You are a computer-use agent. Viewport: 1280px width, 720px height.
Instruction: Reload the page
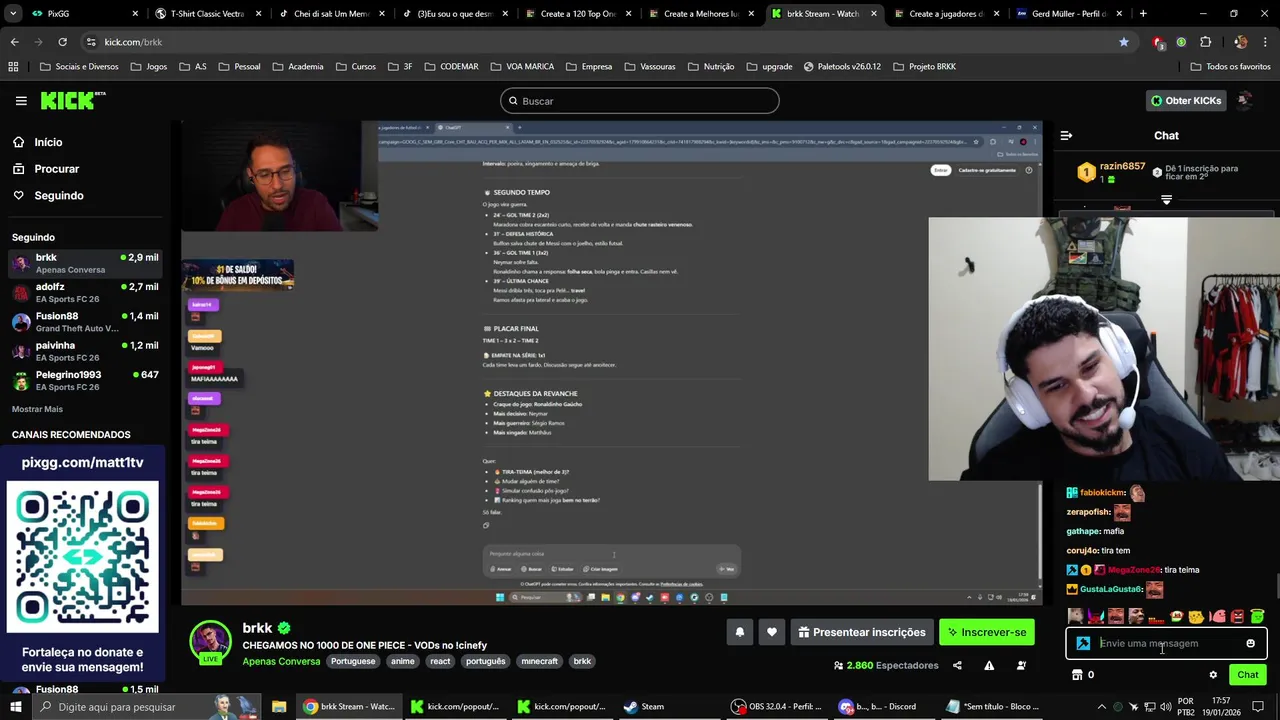click(62, 42)
